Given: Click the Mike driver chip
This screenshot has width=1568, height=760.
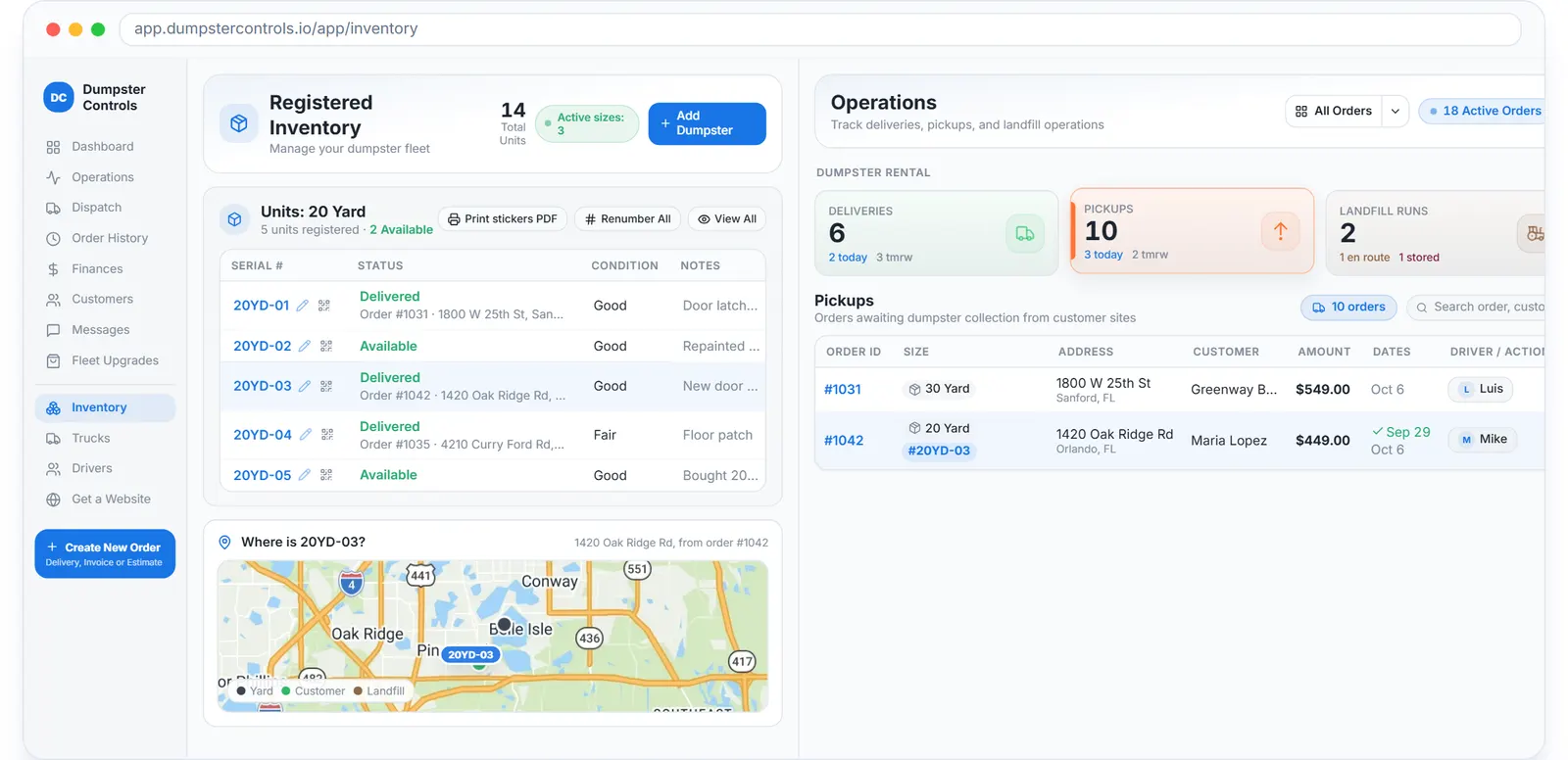Looking at the screenshot, I should pyautogui.click(x=1483, y=440).
